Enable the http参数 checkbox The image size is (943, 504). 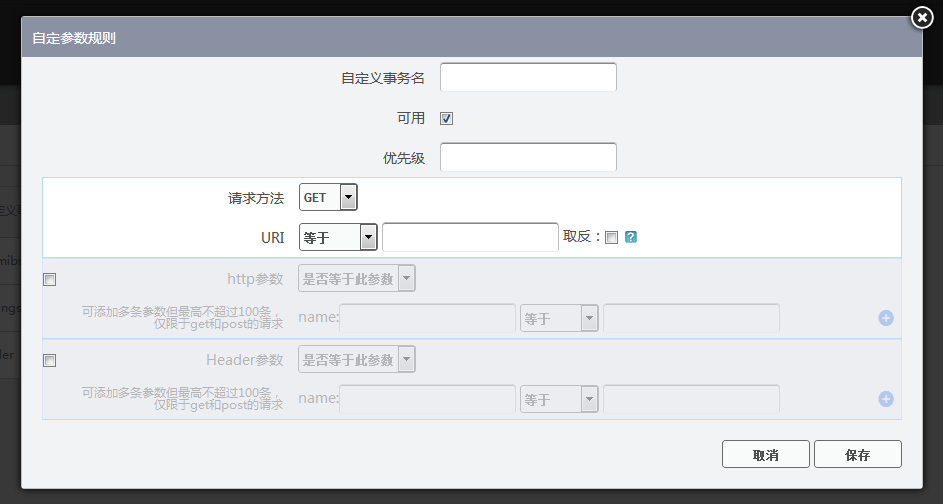pyautogui.click(x=50, y=280)
